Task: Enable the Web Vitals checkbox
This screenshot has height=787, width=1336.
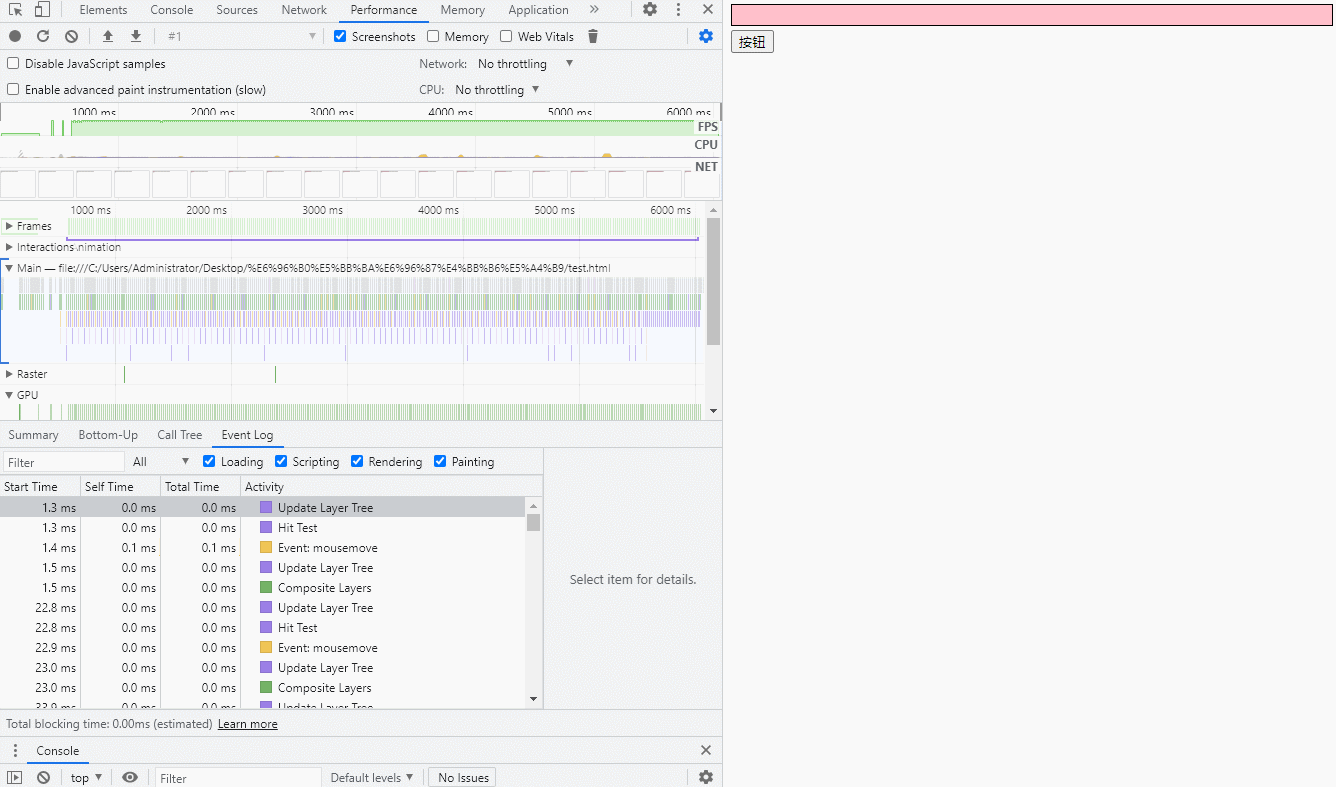Action: 506,36
